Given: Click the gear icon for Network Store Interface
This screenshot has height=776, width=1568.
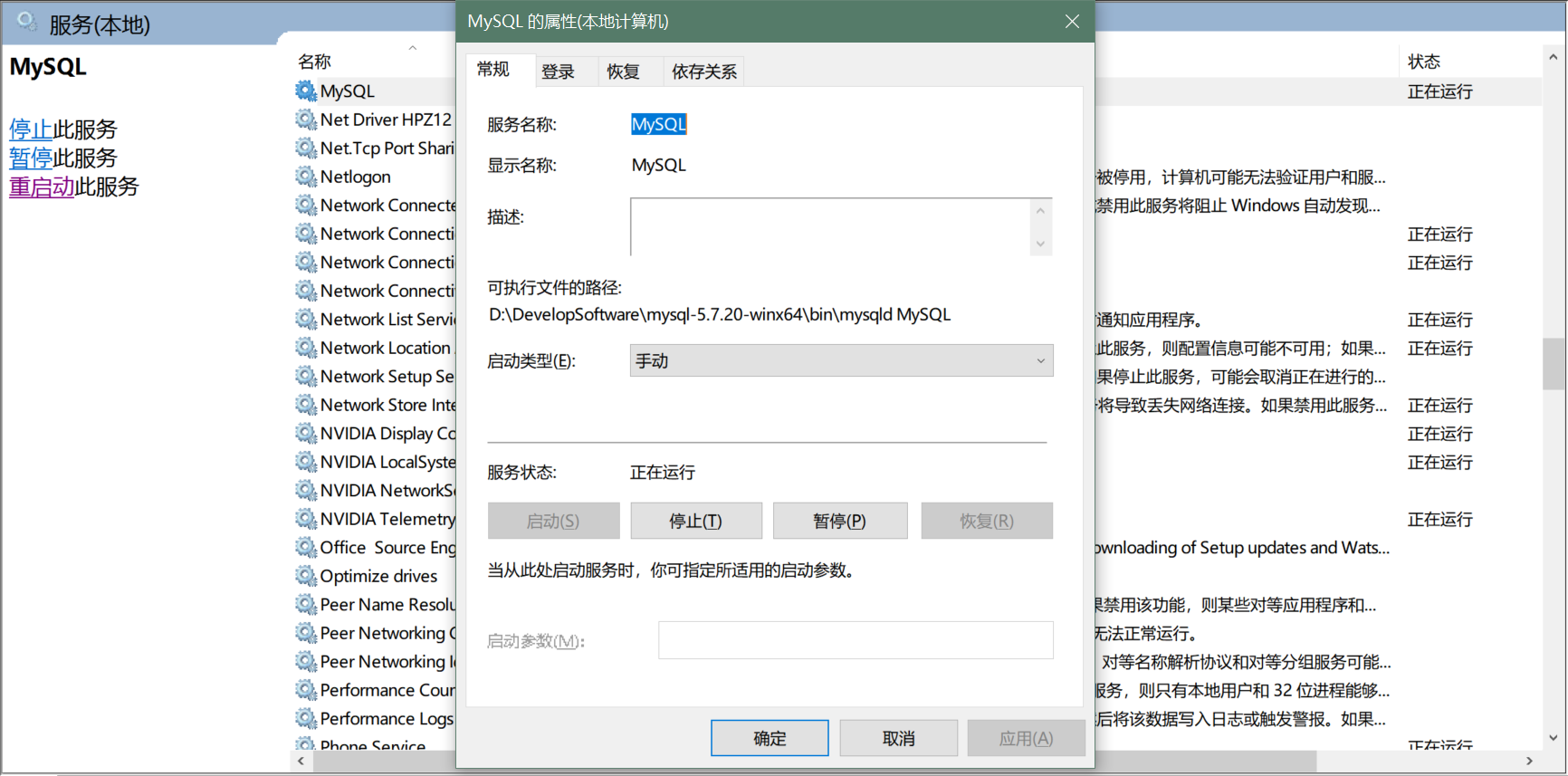Looking at the screenshot, I should pos(306,404).
